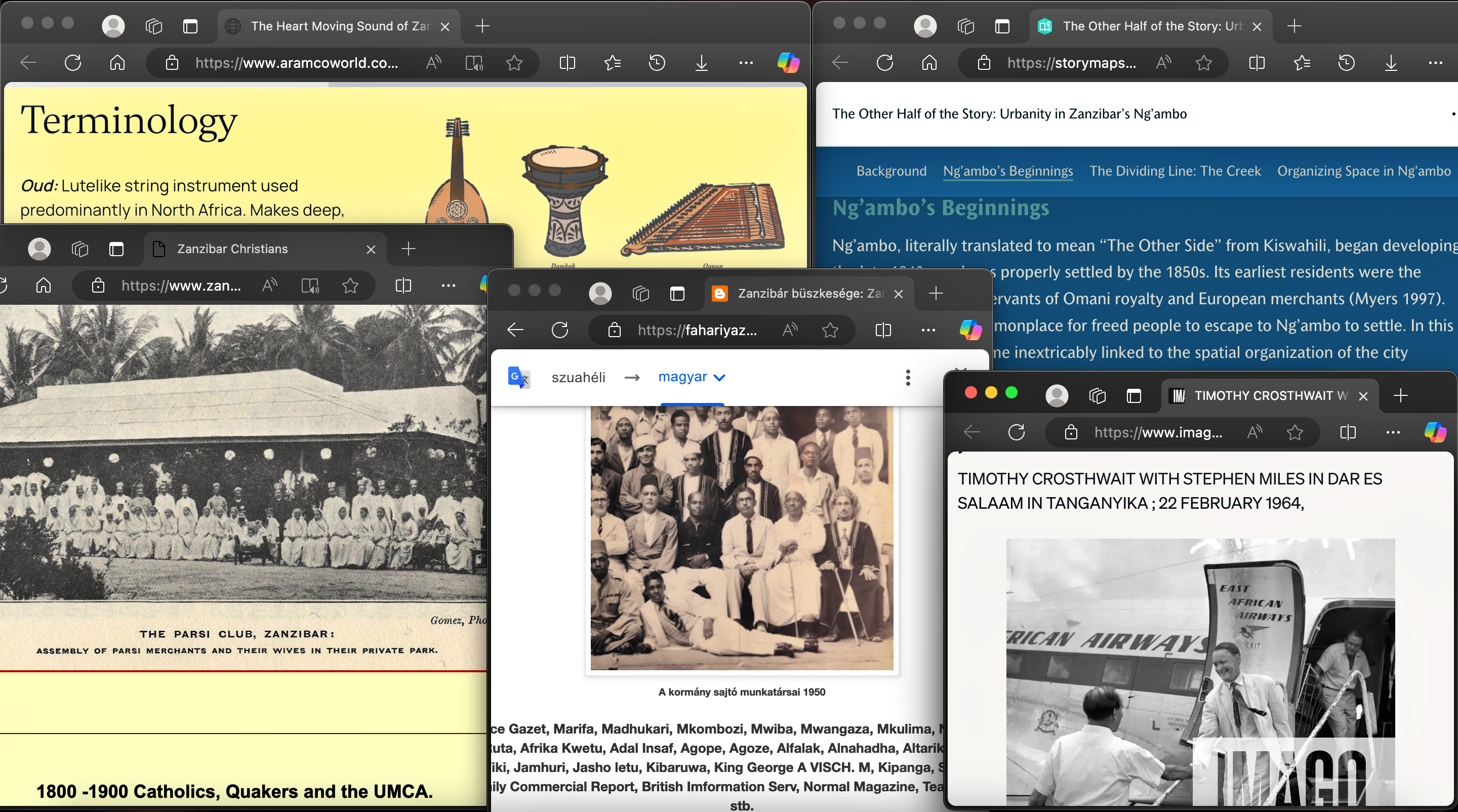Open translate bar three-dot options
Screen dimensions: 1458x812
(x=908, y=378)
